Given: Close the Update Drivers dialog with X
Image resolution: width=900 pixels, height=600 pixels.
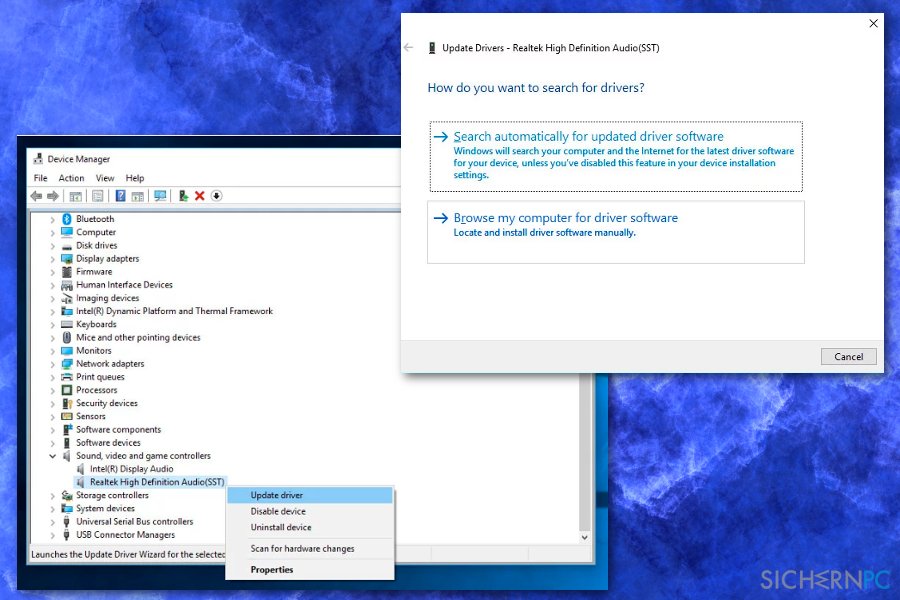Looking at the screenshot, I should click(873, 24).
